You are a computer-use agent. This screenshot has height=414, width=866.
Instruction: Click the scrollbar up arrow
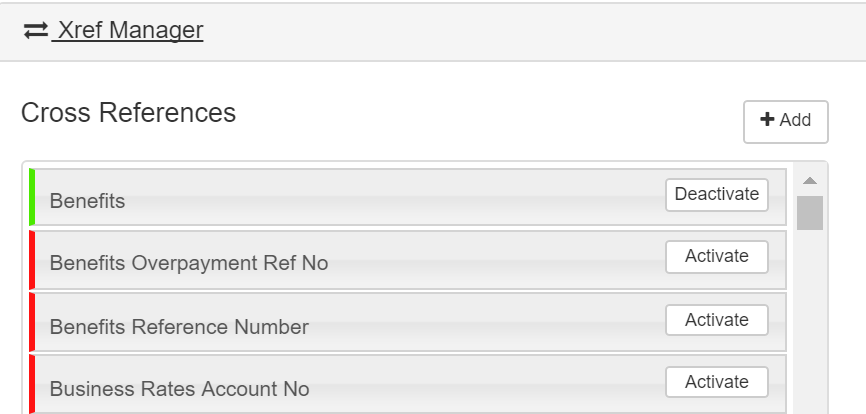(x=810, y=181)
